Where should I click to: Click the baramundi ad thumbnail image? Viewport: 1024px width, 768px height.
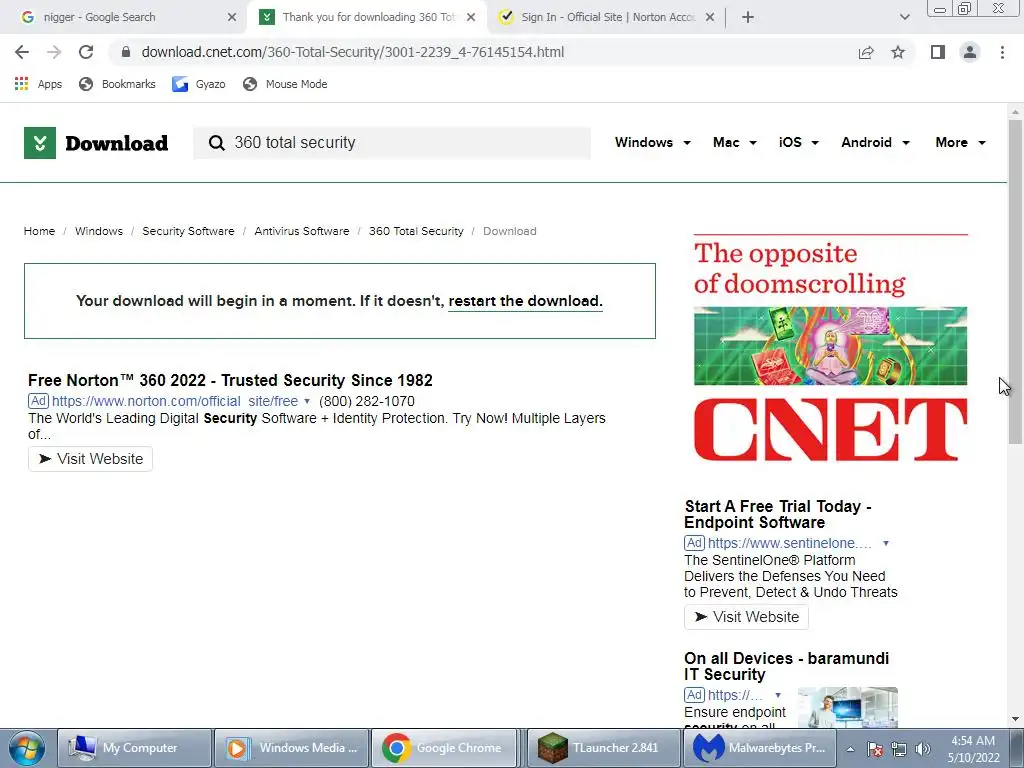point(848,707)
